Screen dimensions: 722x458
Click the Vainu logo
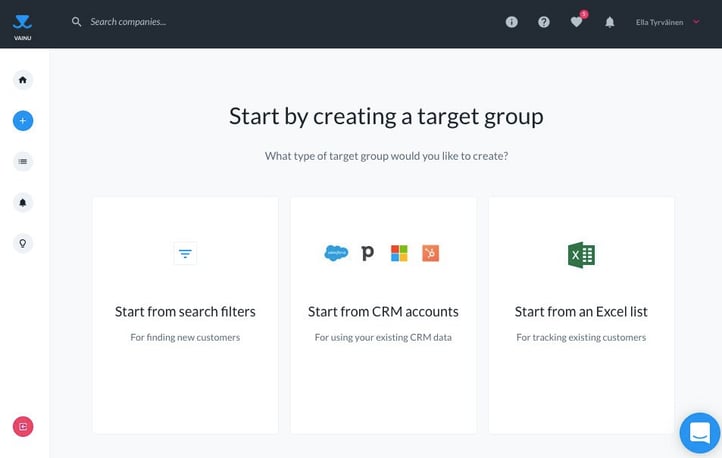coord(22,24)
